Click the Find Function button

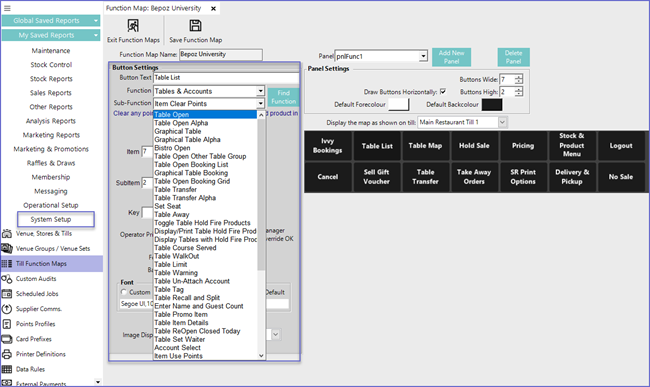[x=284, y=97]
